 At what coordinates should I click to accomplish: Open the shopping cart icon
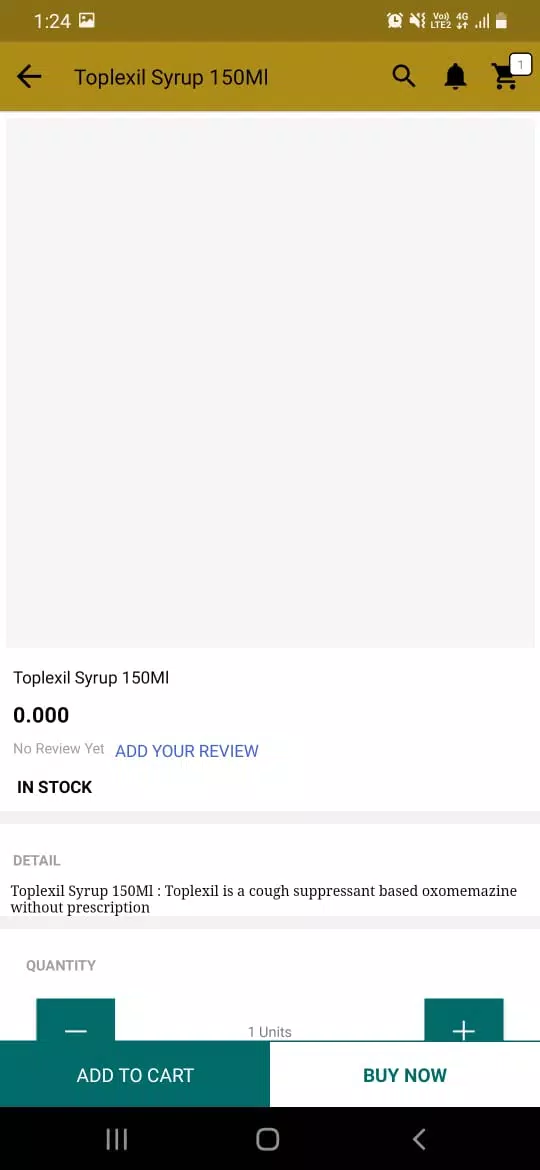pyautogui.click(x=505, y=77)
